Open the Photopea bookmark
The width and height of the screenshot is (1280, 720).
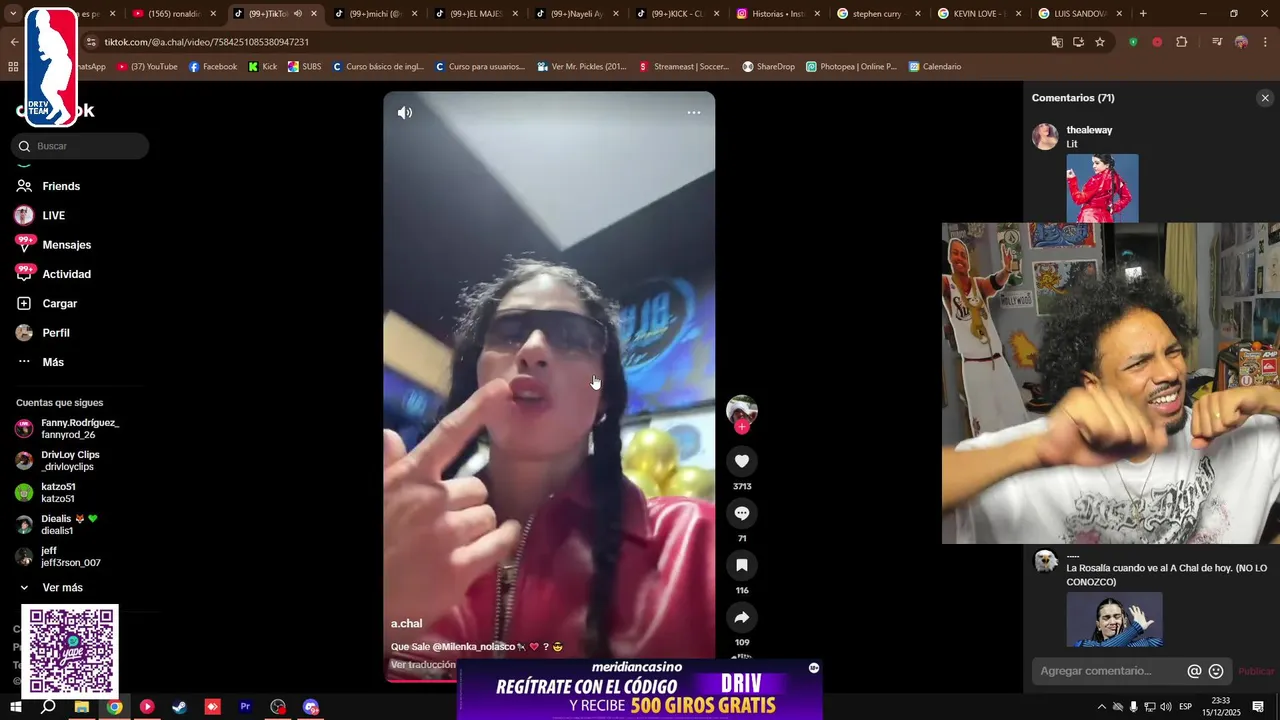click(x=850, y=67)
